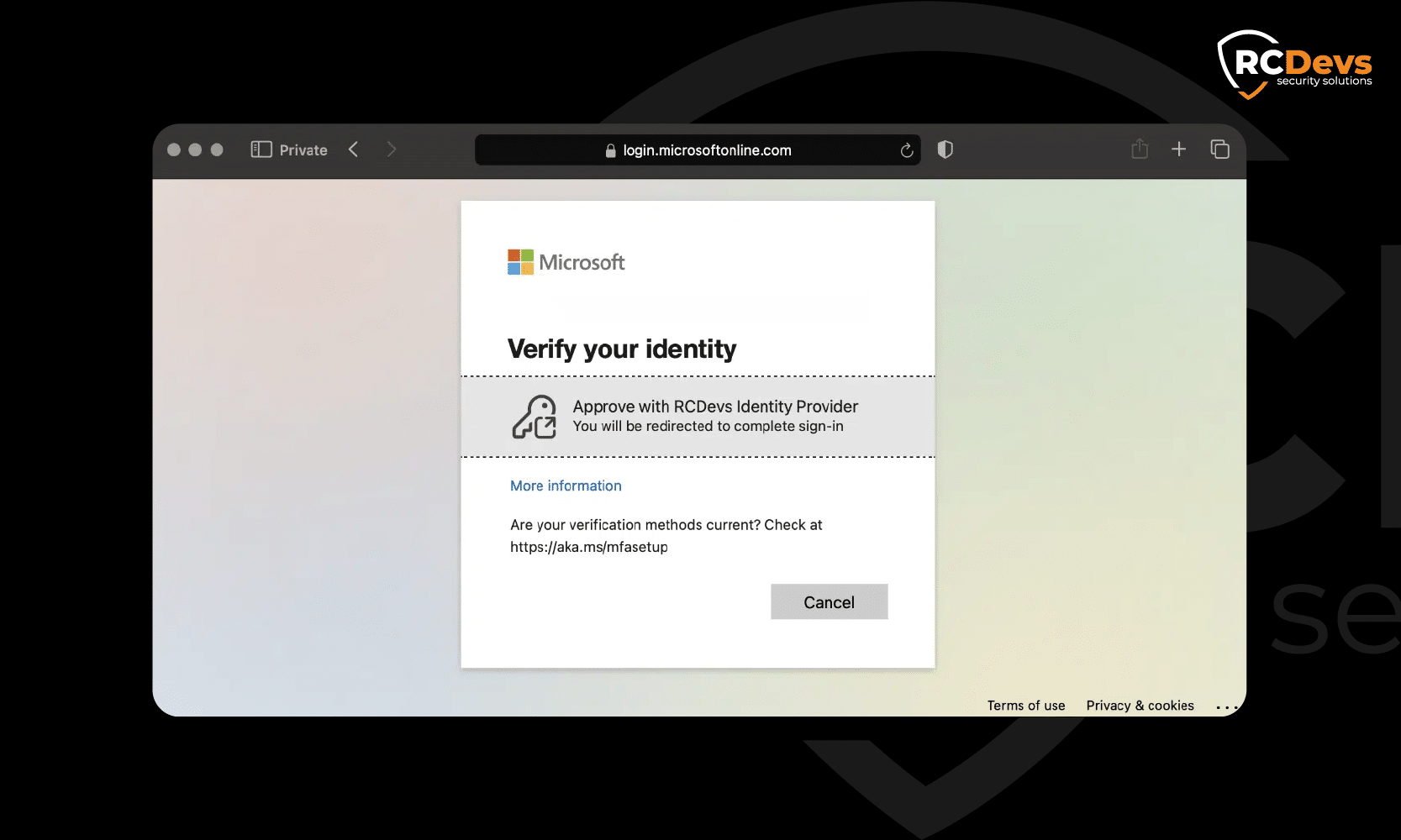Viewport: 1401px width, 840px height.
Task: Click the Private browsing label
Action: coord(303,150)
